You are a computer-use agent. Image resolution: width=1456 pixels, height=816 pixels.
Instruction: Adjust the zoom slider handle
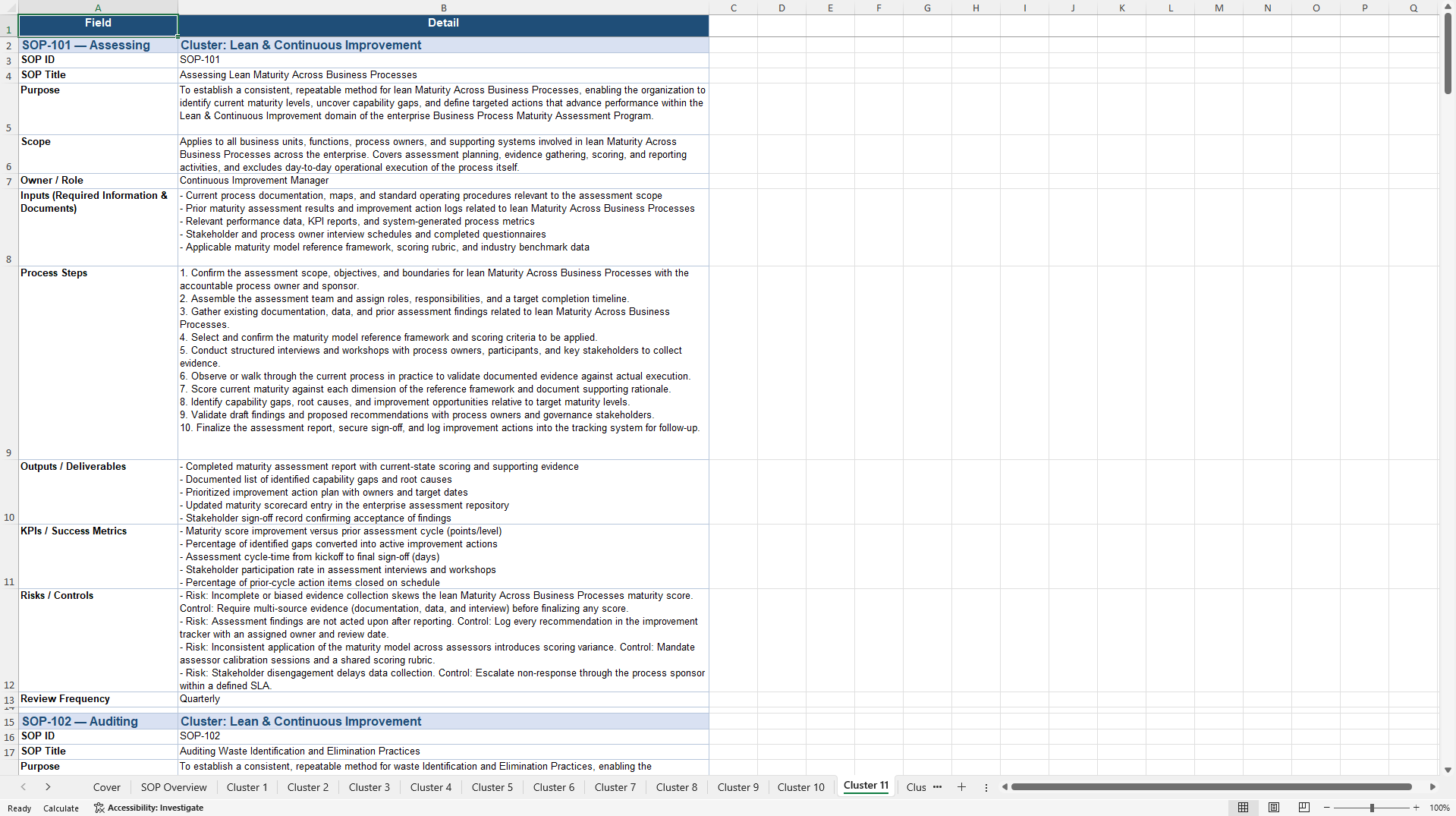pos(1372,808)
